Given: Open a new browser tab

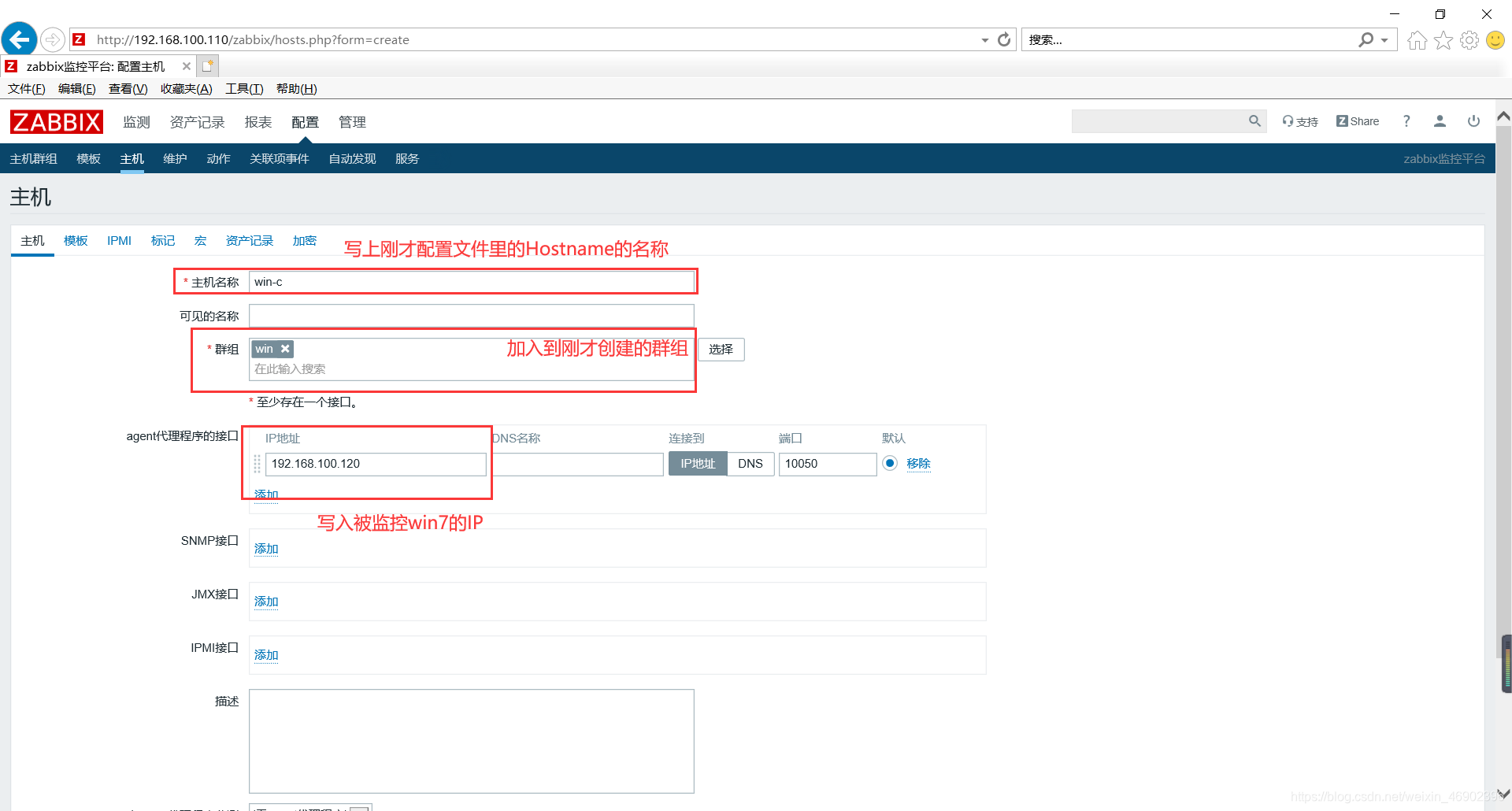Looking at the screenshot, I should [x=207, y=66].
